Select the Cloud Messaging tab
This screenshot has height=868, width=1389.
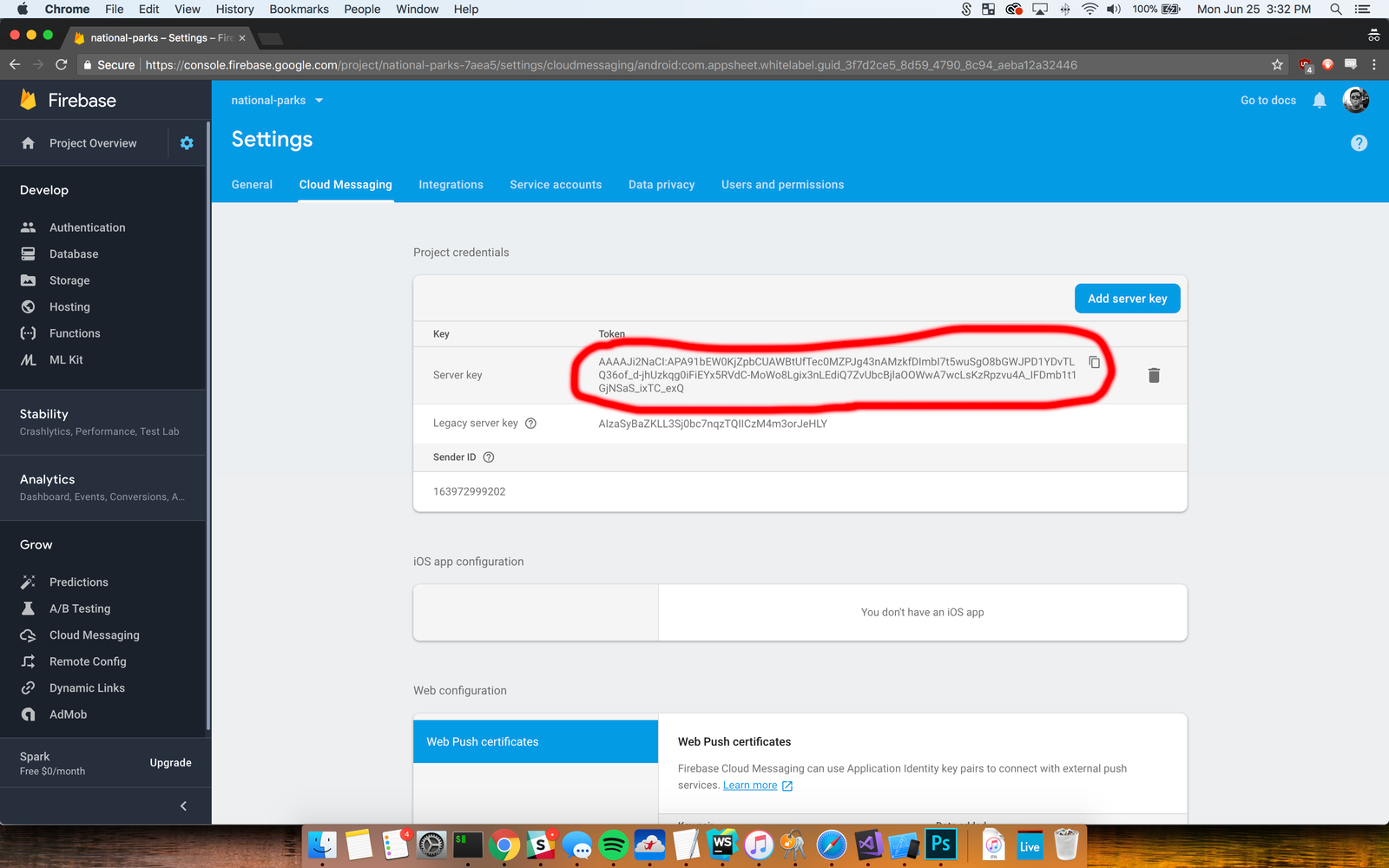pos(346,185)
